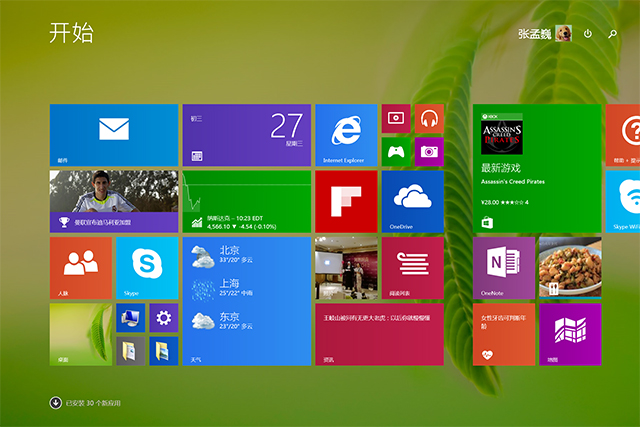Open the Video tile
The image size is (640, 427).
[x=396, y=118]
